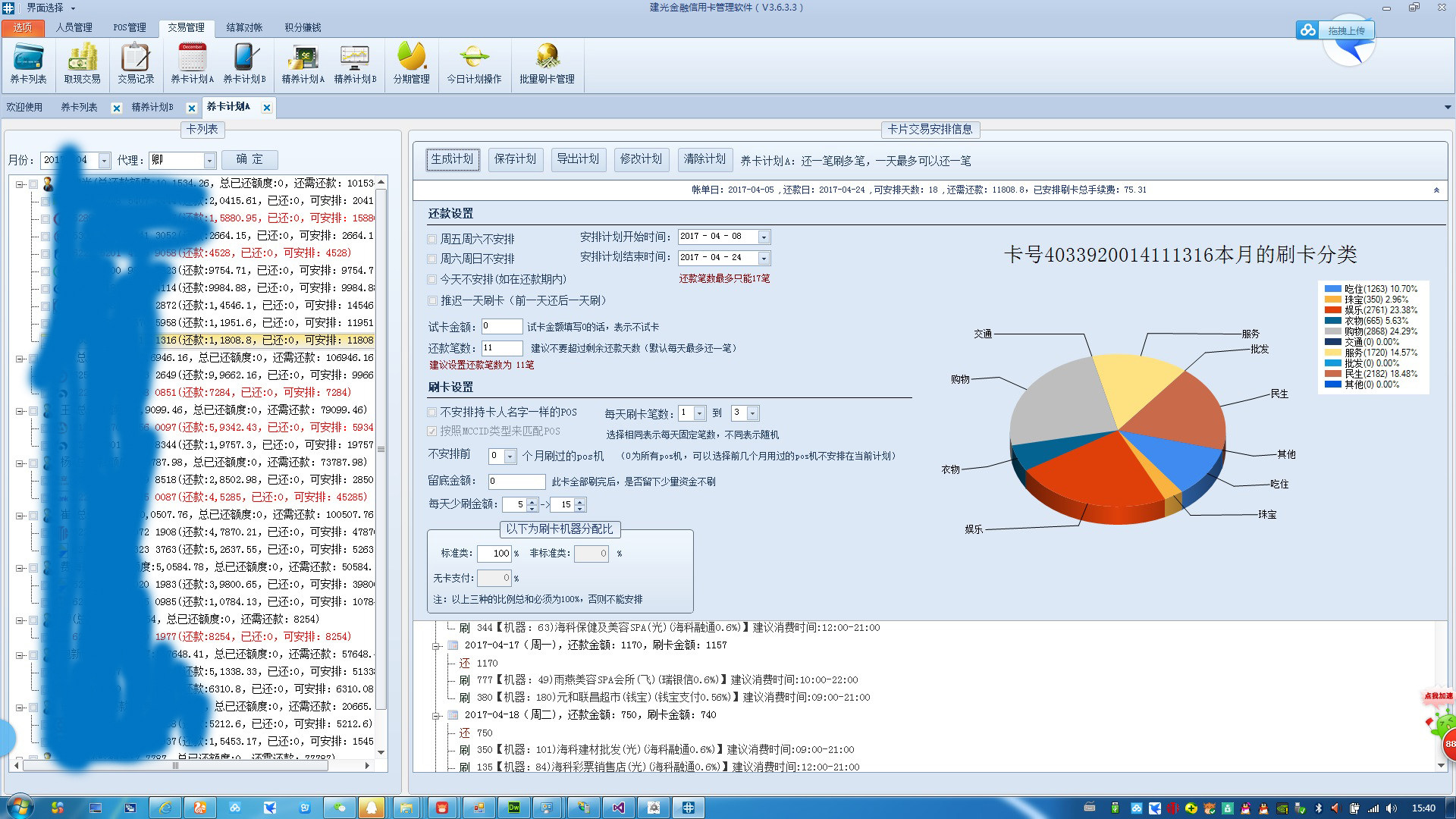This screenshot has height=819, width=1456.
Task: Check the box for card ending 0851
Action: click(45, 393)
